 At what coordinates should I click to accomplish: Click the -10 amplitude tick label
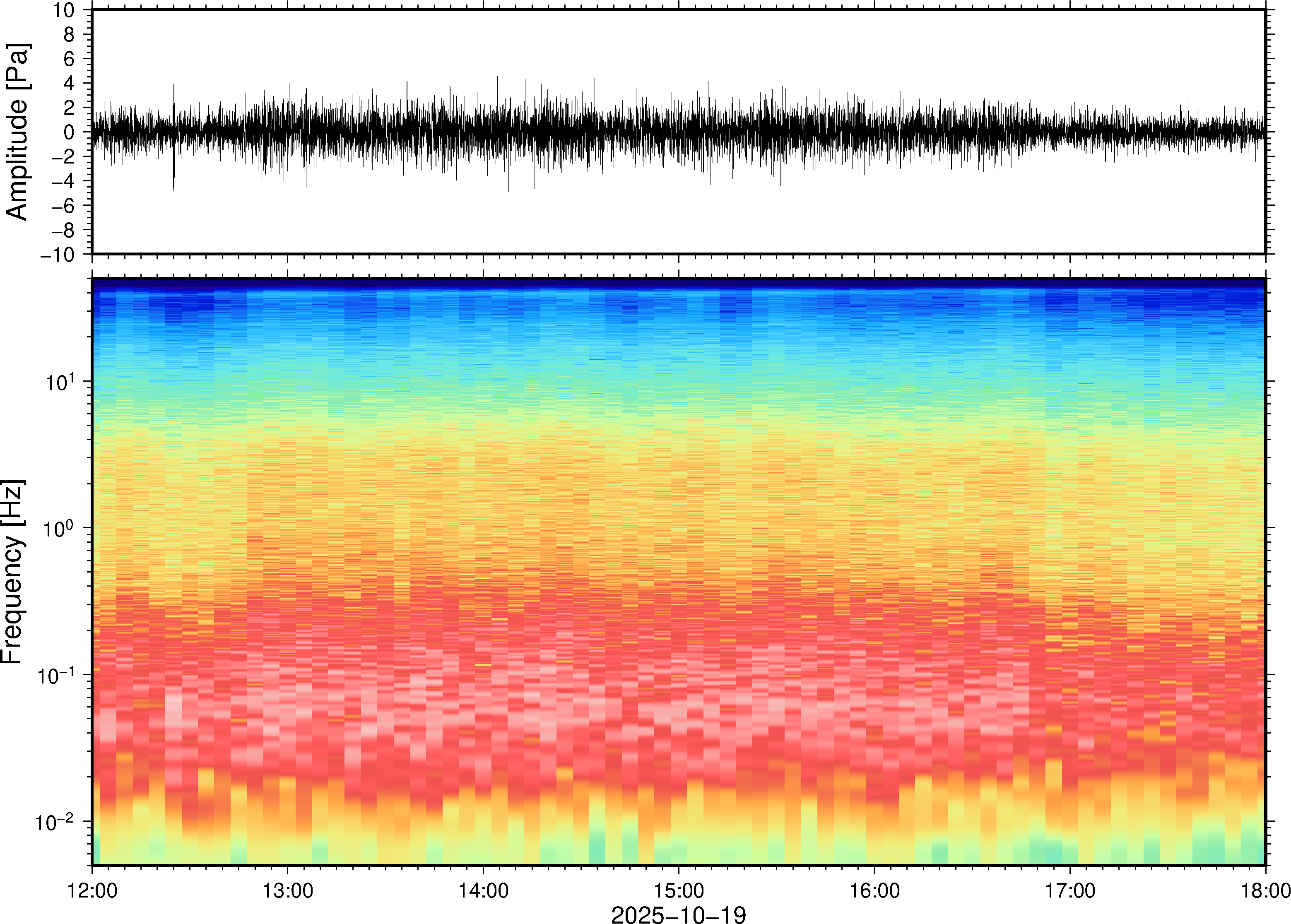click(58, 255)
